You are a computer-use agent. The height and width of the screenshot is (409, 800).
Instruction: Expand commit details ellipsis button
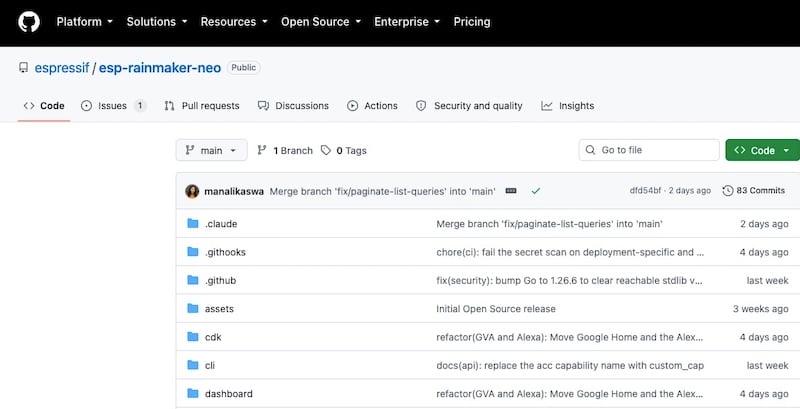pos(511,191)
